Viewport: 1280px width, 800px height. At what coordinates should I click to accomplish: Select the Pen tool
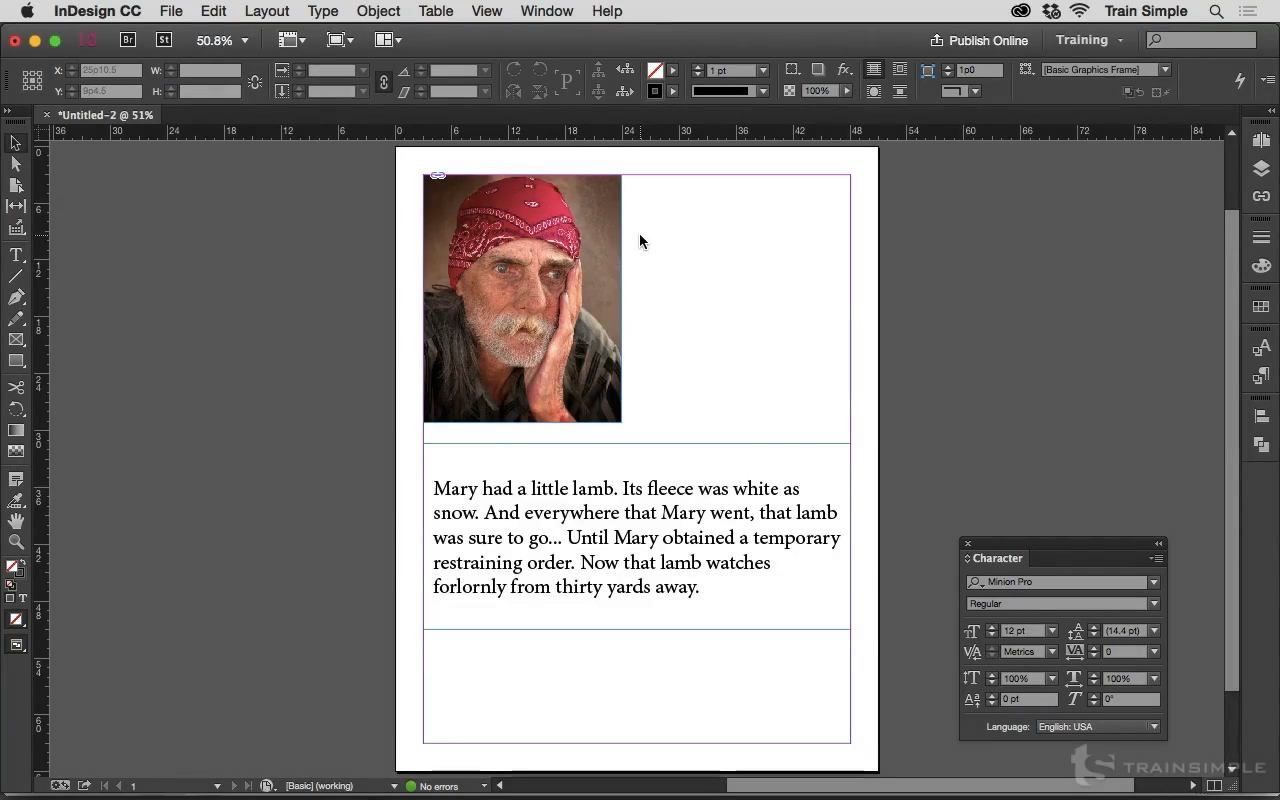pyautogui.click(x=16, y=297)
